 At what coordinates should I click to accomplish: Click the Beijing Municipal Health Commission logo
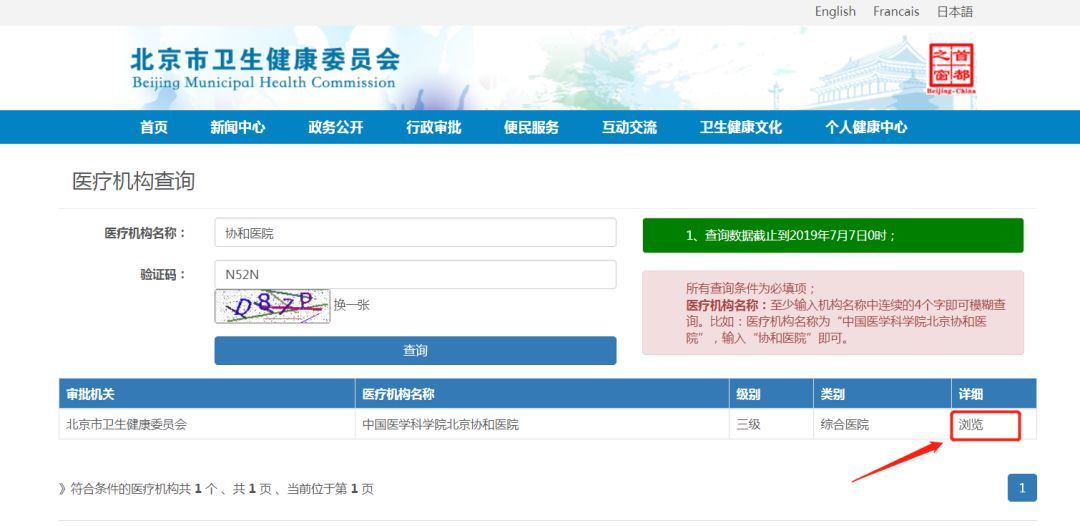(x=265, y=68)
